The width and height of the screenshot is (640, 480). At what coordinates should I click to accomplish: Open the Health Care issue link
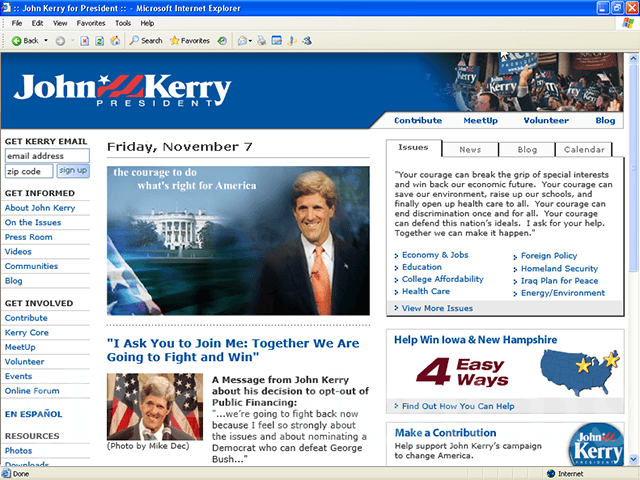tap(426, 291)
